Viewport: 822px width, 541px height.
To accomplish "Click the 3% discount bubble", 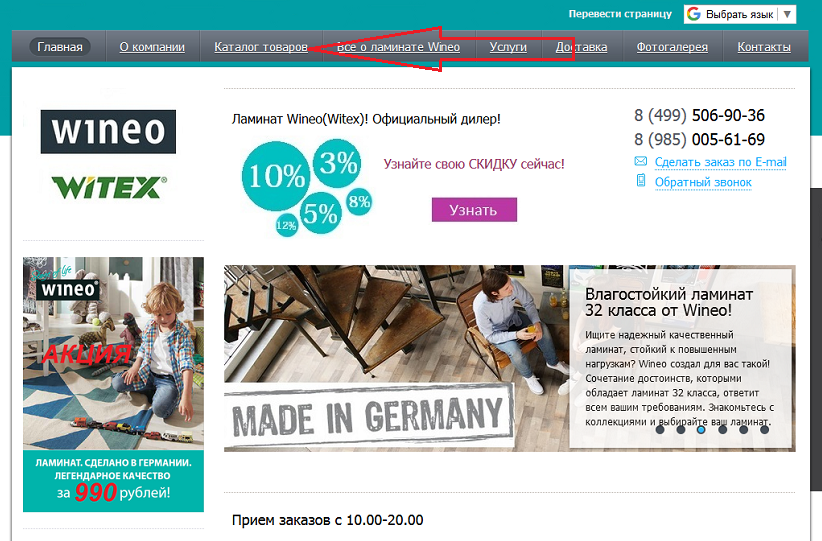I will (x=338, y=163).
